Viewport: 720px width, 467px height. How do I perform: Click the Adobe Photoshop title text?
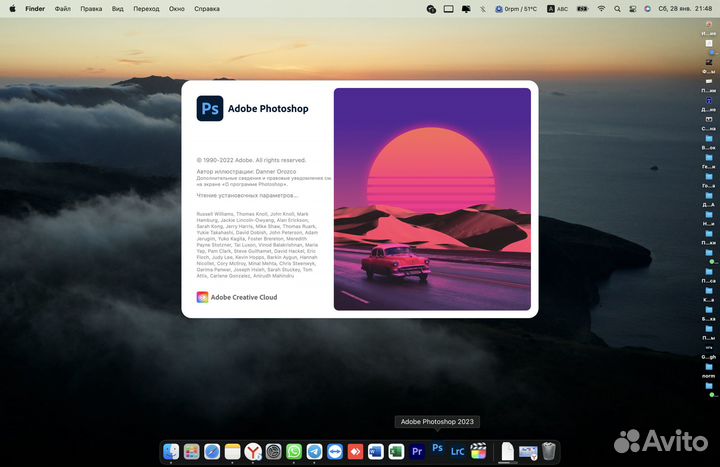[268, 109]
